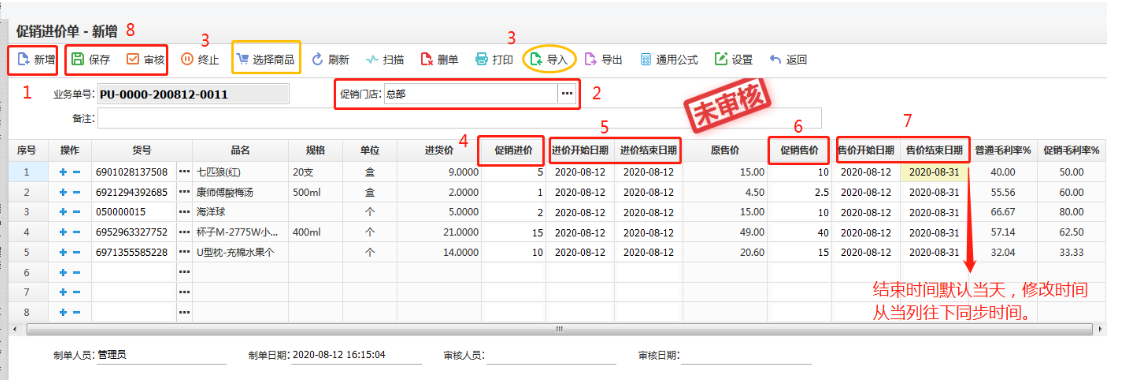The height and width of the screenshot is (380, 1121).
Task: Open item lookup ellipsis beside 6952963327752
Action: point(184,232)
